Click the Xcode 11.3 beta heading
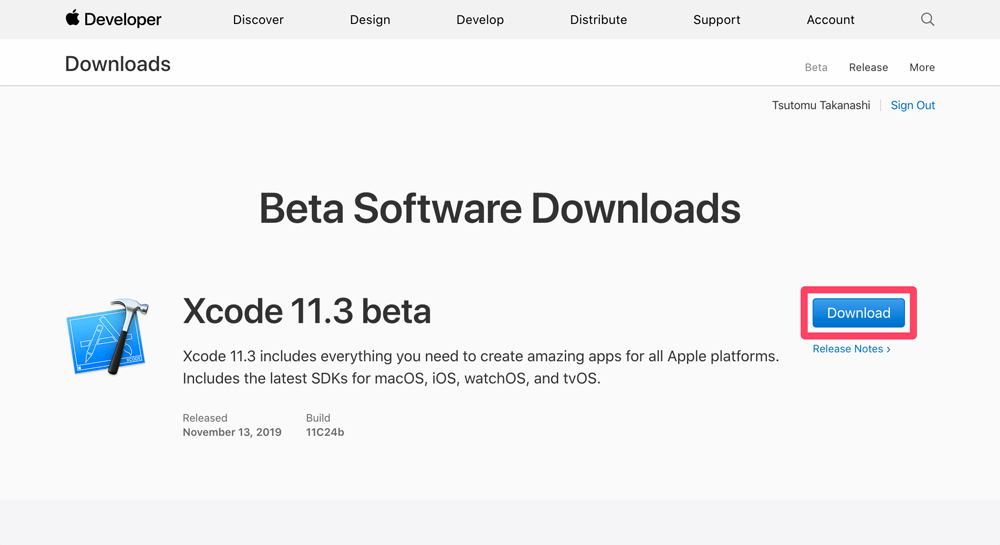Screen dimensions: 1000x545 (x=307, y=311)
